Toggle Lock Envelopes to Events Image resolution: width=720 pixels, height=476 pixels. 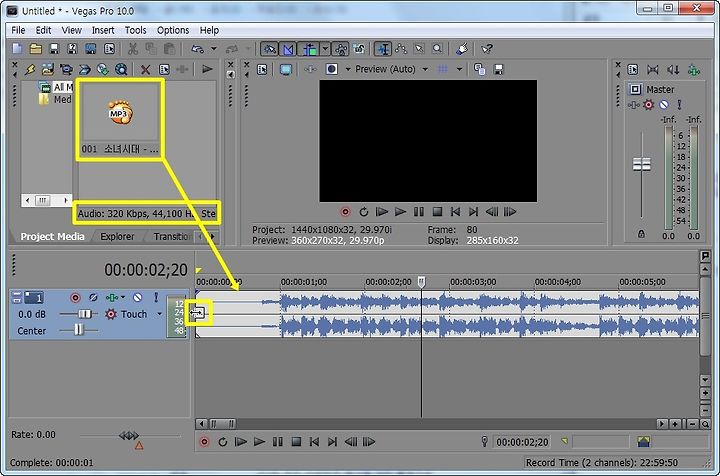coord(341,49)
